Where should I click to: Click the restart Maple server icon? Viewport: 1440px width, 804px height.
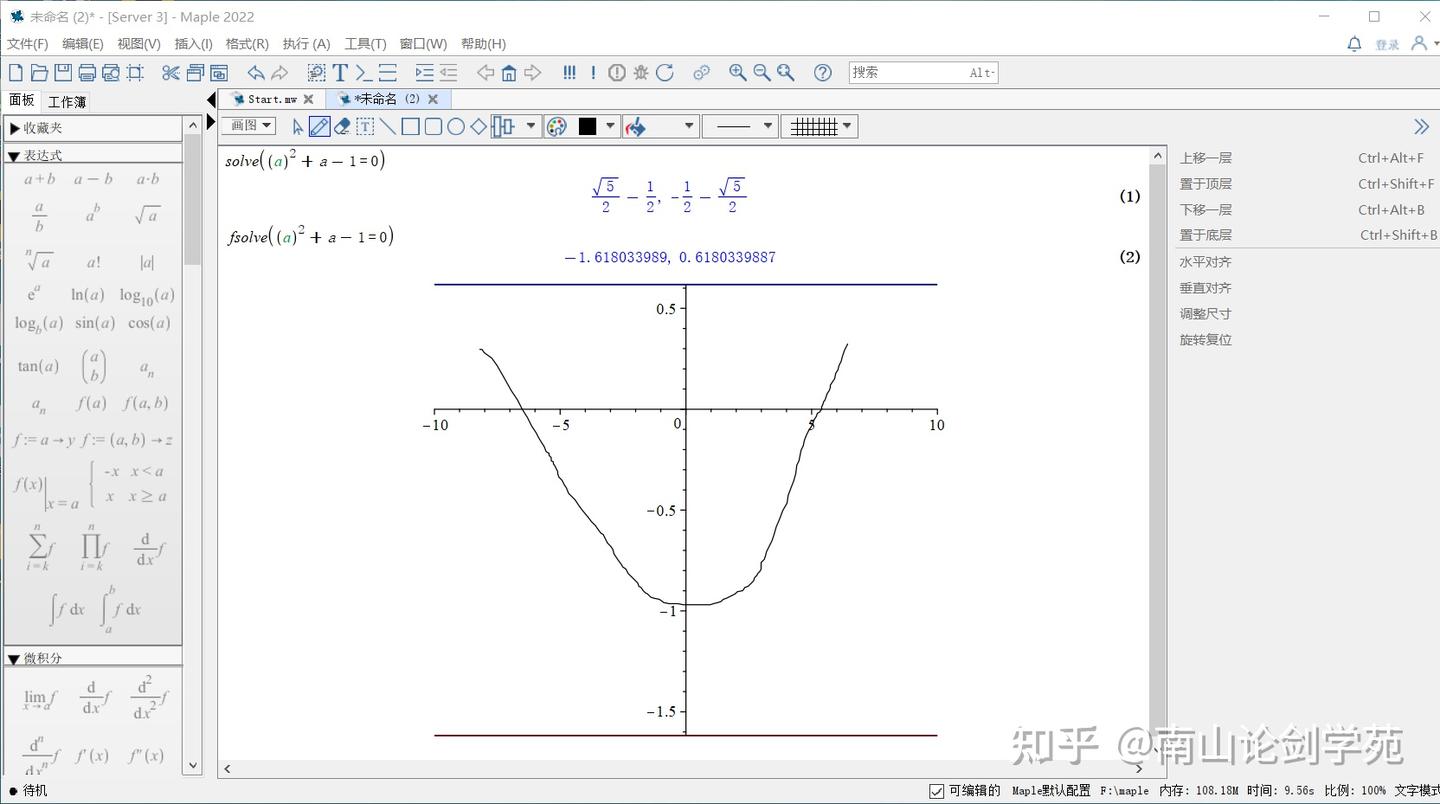coord(665,72)
